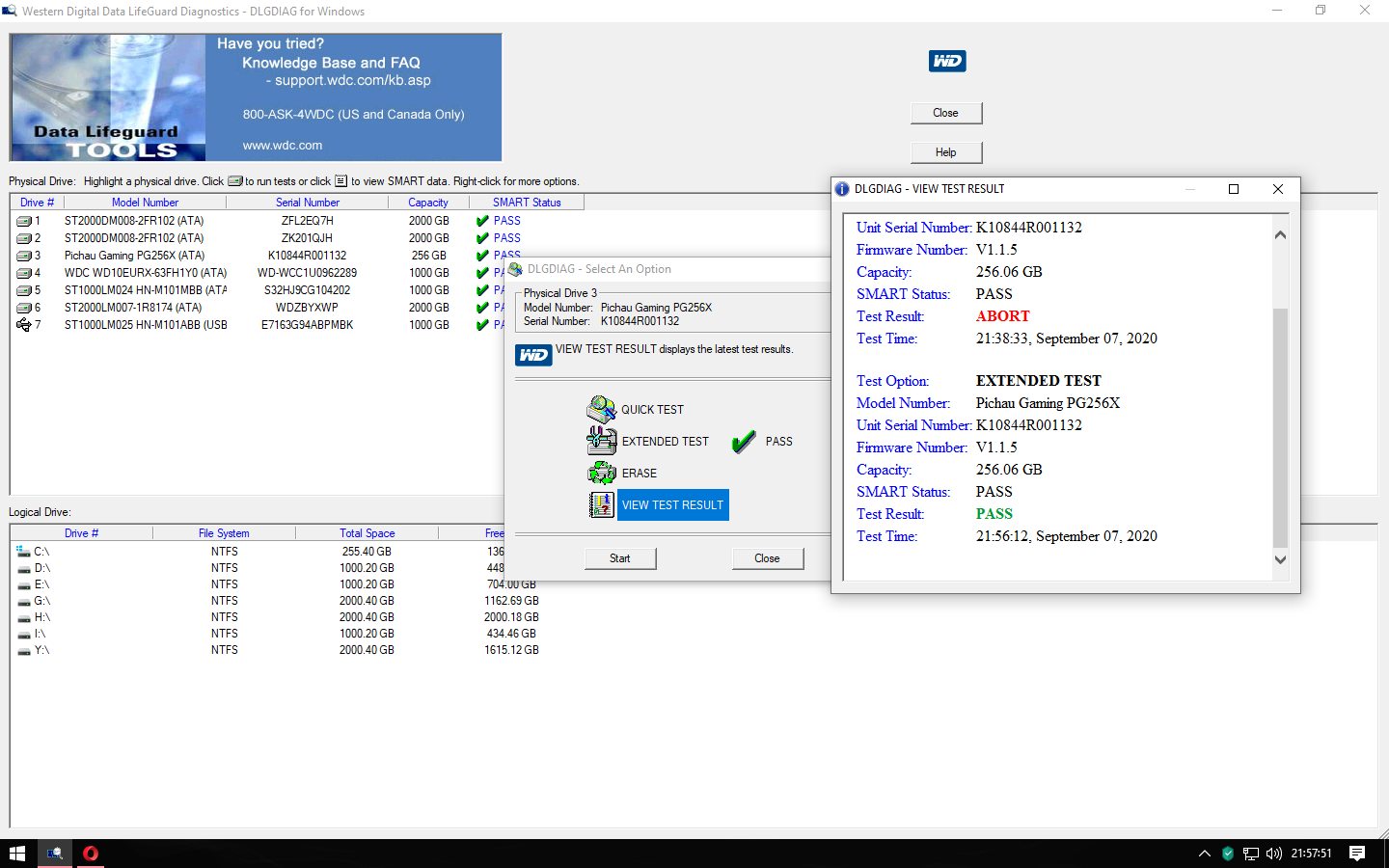Click the Total Space column header
This screenshot has width=1389, height=868.
pyautogui.click(x=367, y=533)
